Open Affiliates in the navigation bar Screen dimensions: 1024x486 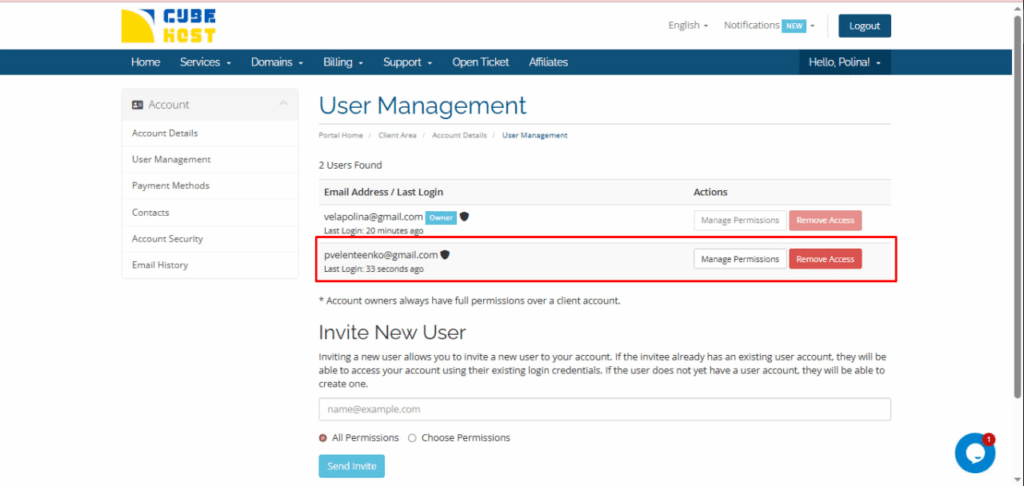click(548, 62)
